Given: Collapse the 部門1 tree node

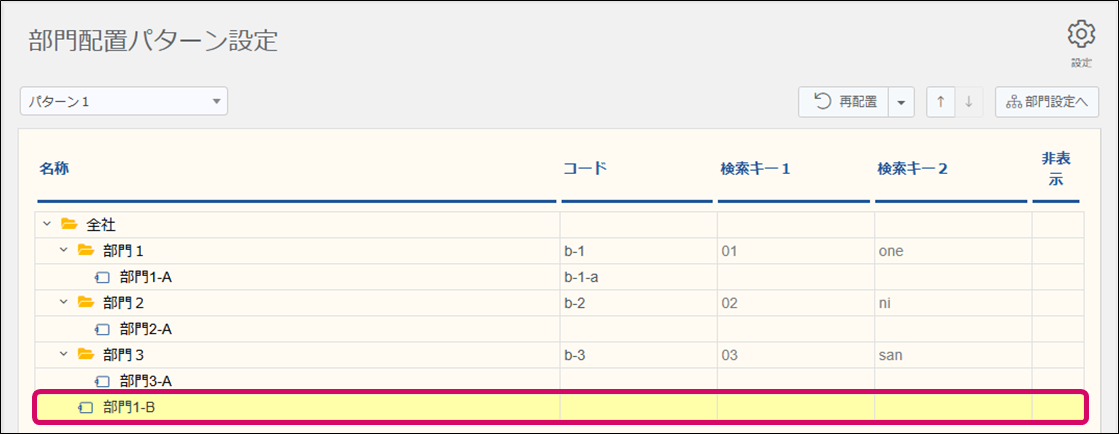Looking at the screenshot, I should pos(62,251).
